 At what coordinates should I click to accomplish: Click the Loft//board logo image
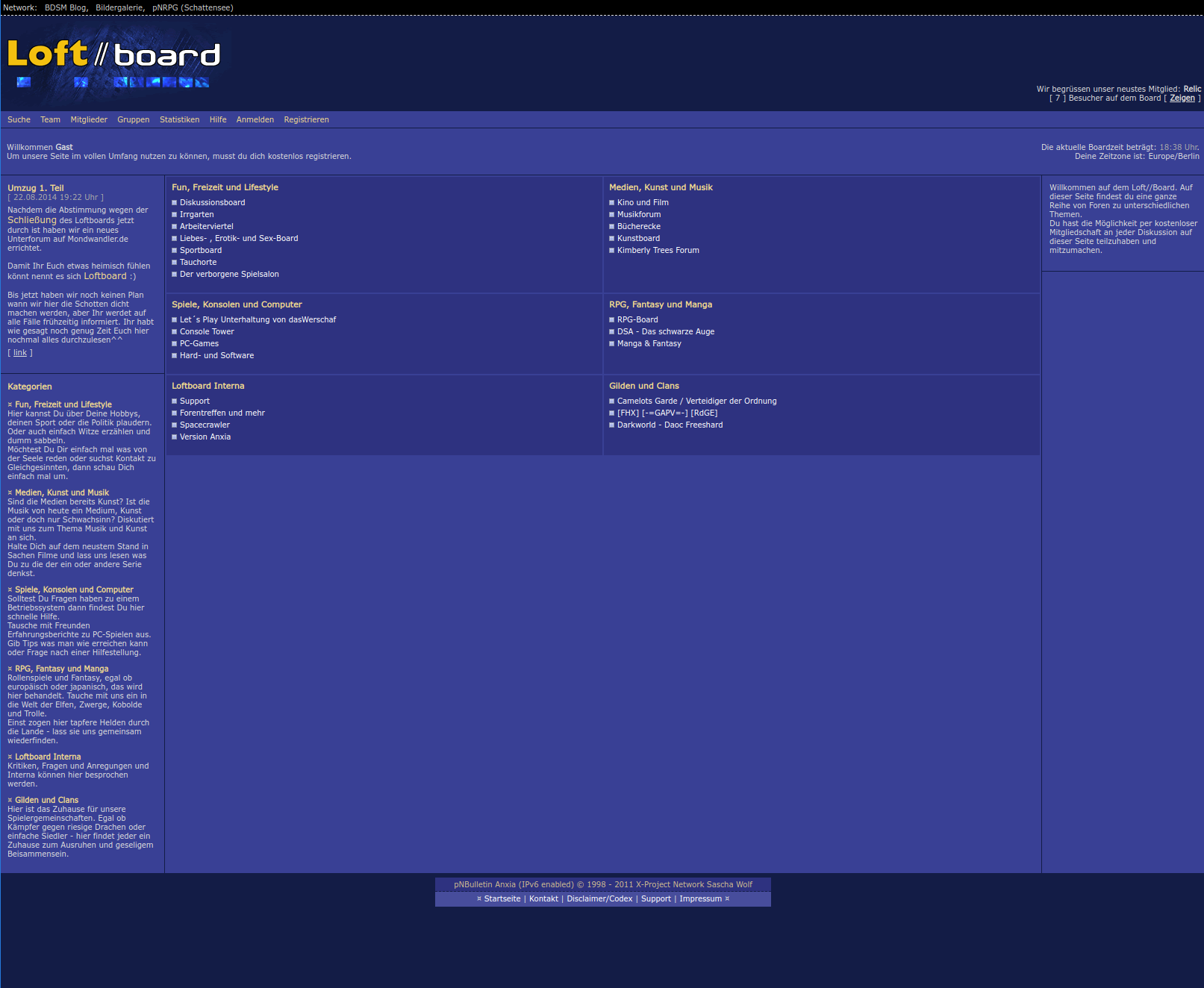pyautogui.click(x=114, y=63)
